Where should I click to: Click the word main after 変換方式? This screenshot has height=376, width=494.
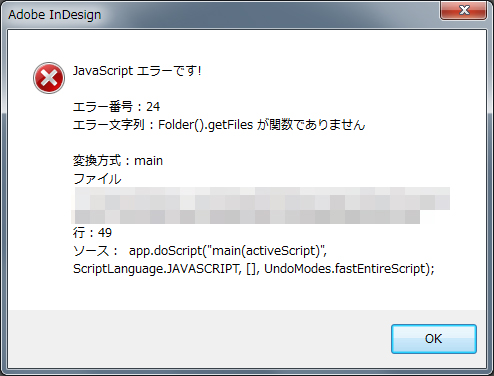148,161
